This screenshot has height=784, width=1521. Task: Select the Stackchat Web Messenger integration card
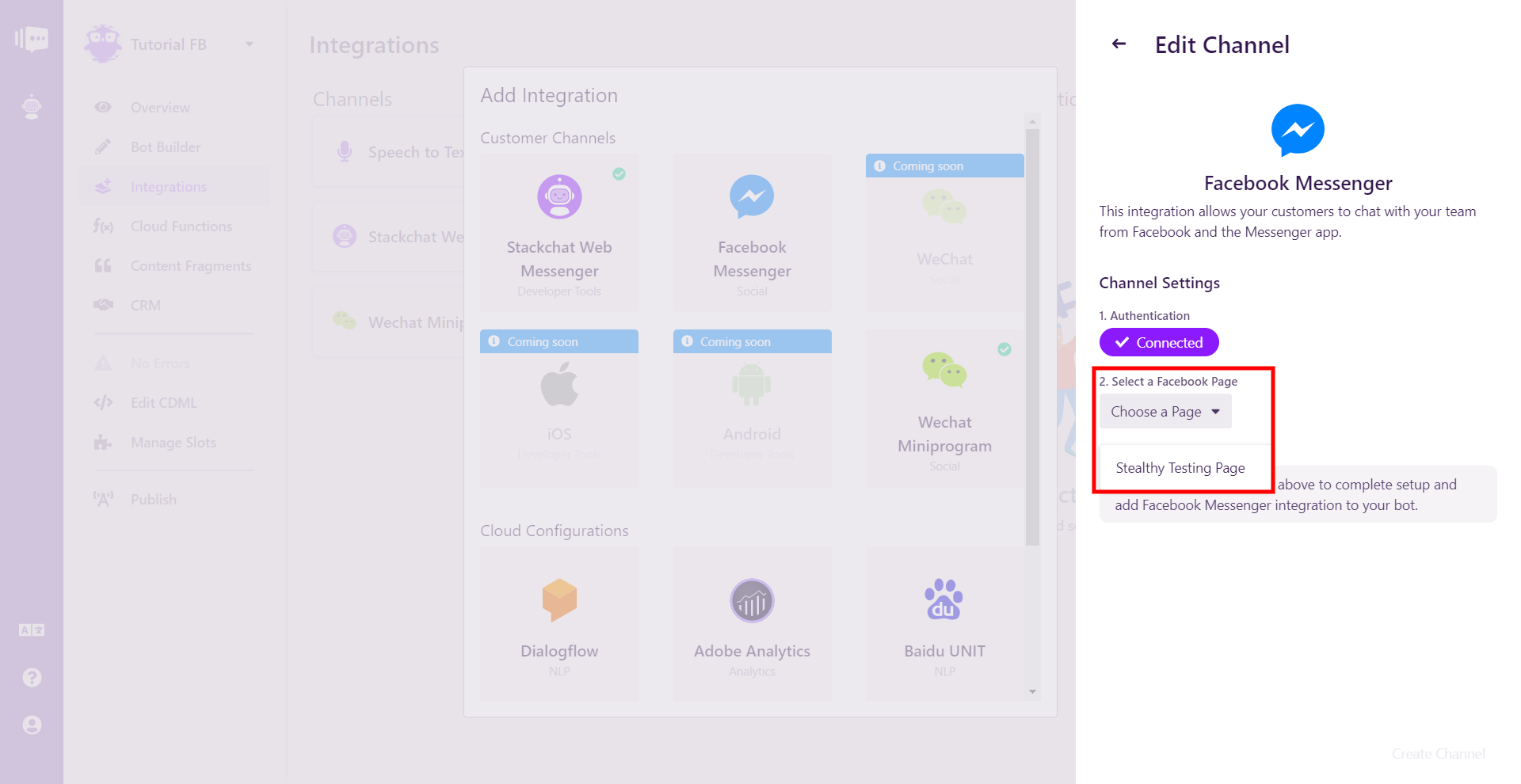[x=559, y=233]
